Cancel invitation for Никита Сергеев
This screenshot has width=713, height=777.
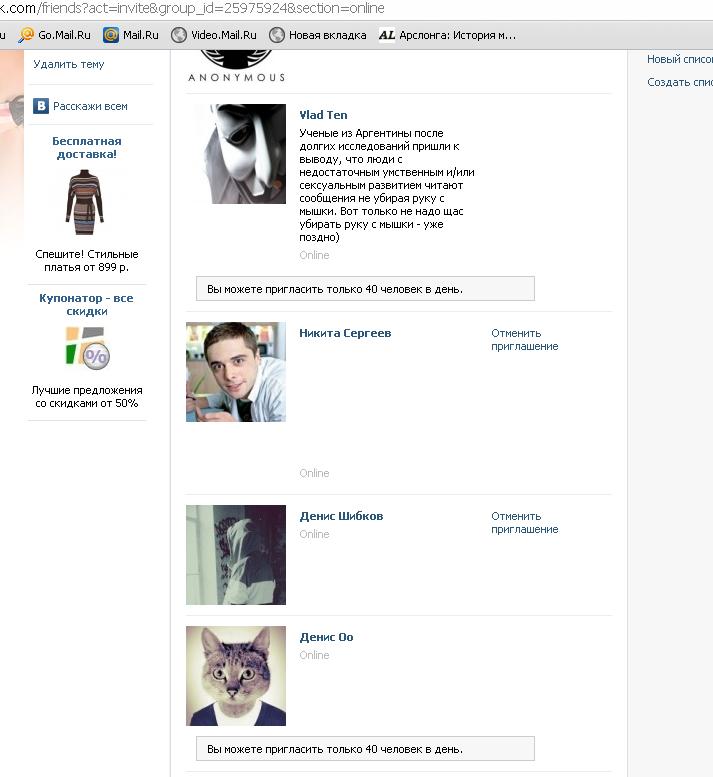525,339
